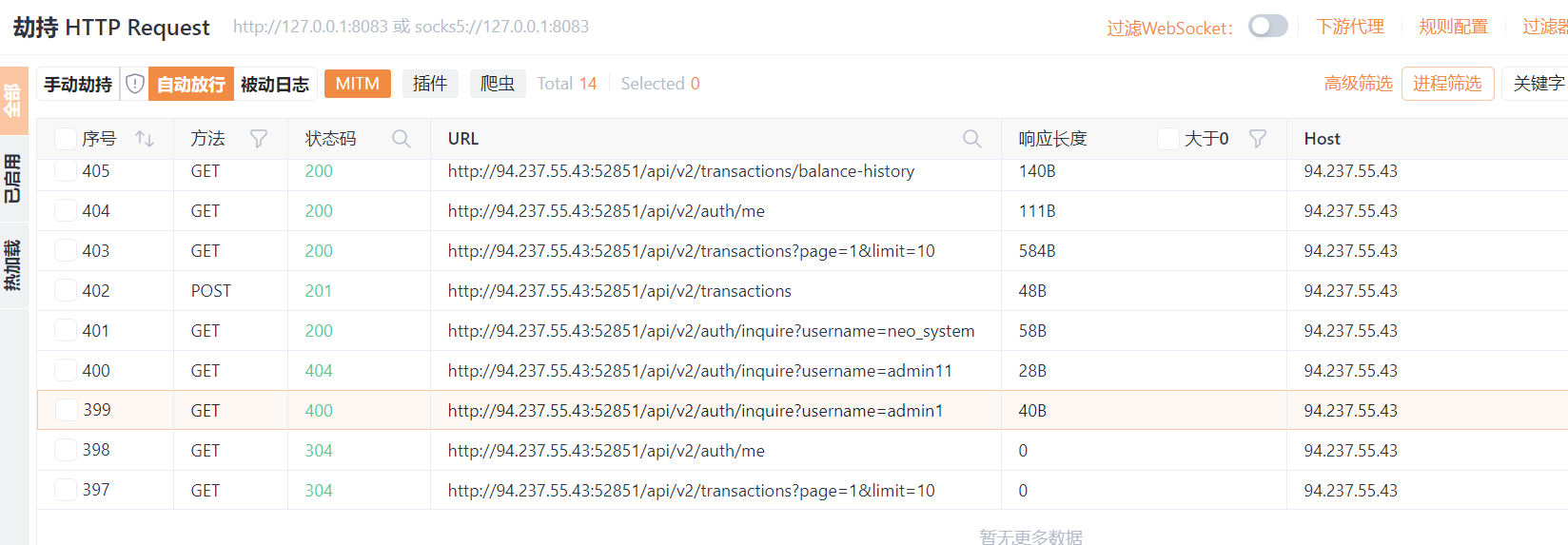Click the 状态码 column search icon
Image resolution: width=1568 pixels, height=545 pixels.
(402, 139)
